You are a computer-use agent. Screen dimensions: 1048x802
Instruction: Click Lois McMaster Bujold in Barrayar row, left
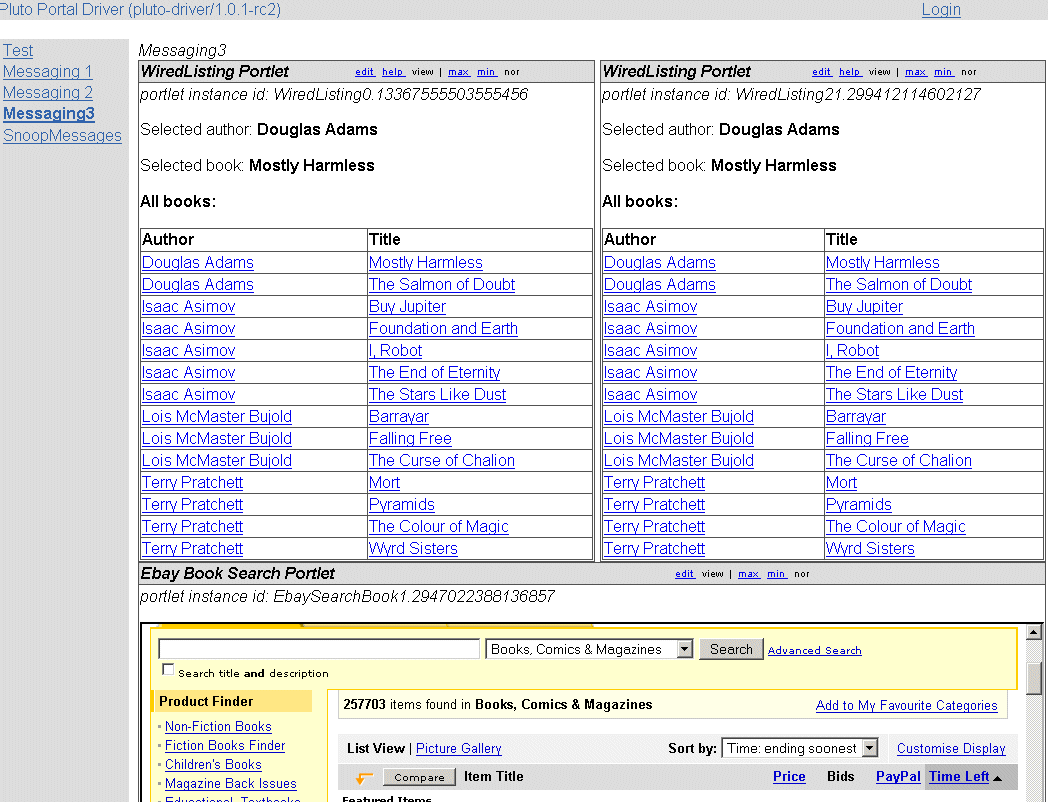click(217, 417)
